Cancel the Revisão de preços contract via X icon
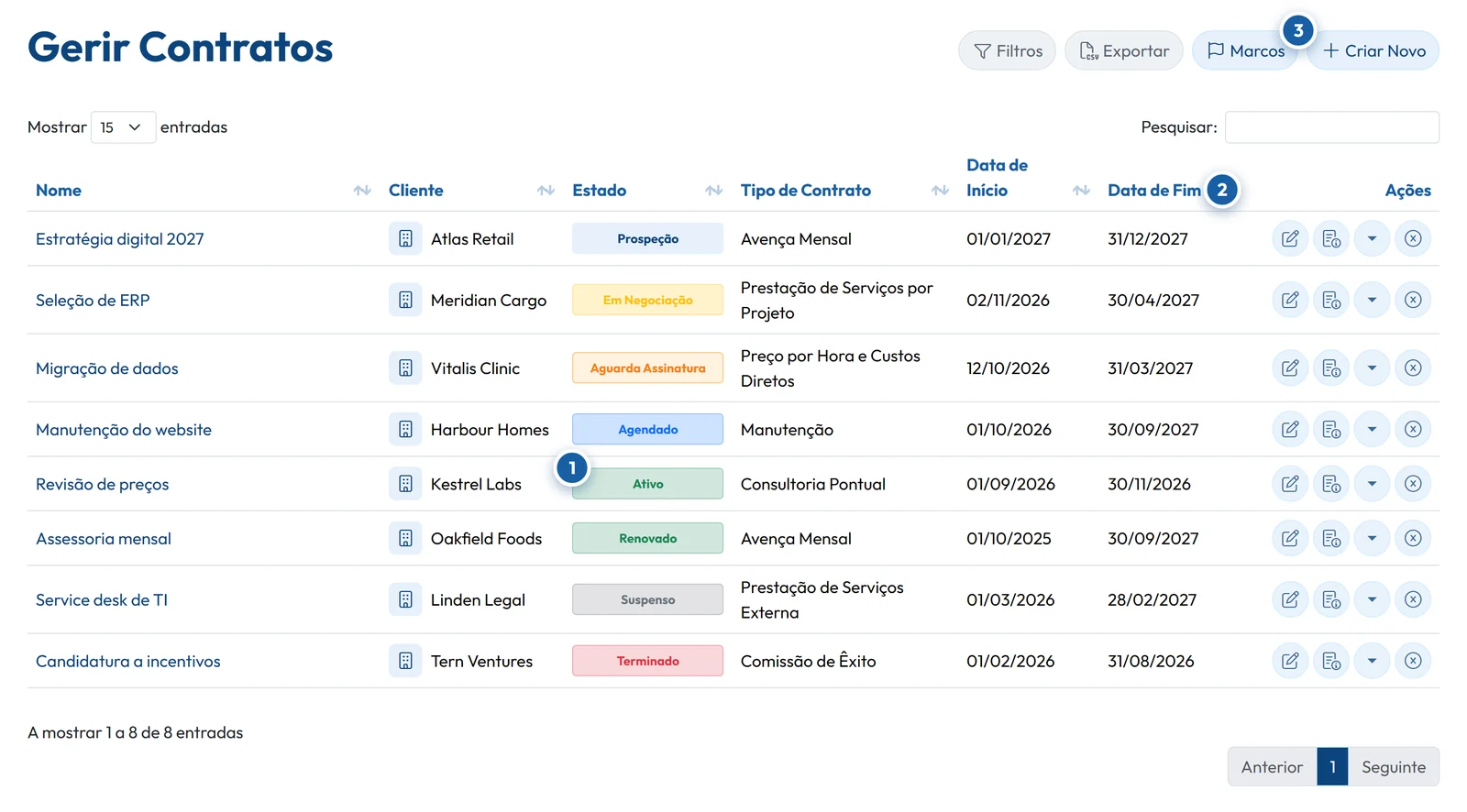 tap(1413, 484)
